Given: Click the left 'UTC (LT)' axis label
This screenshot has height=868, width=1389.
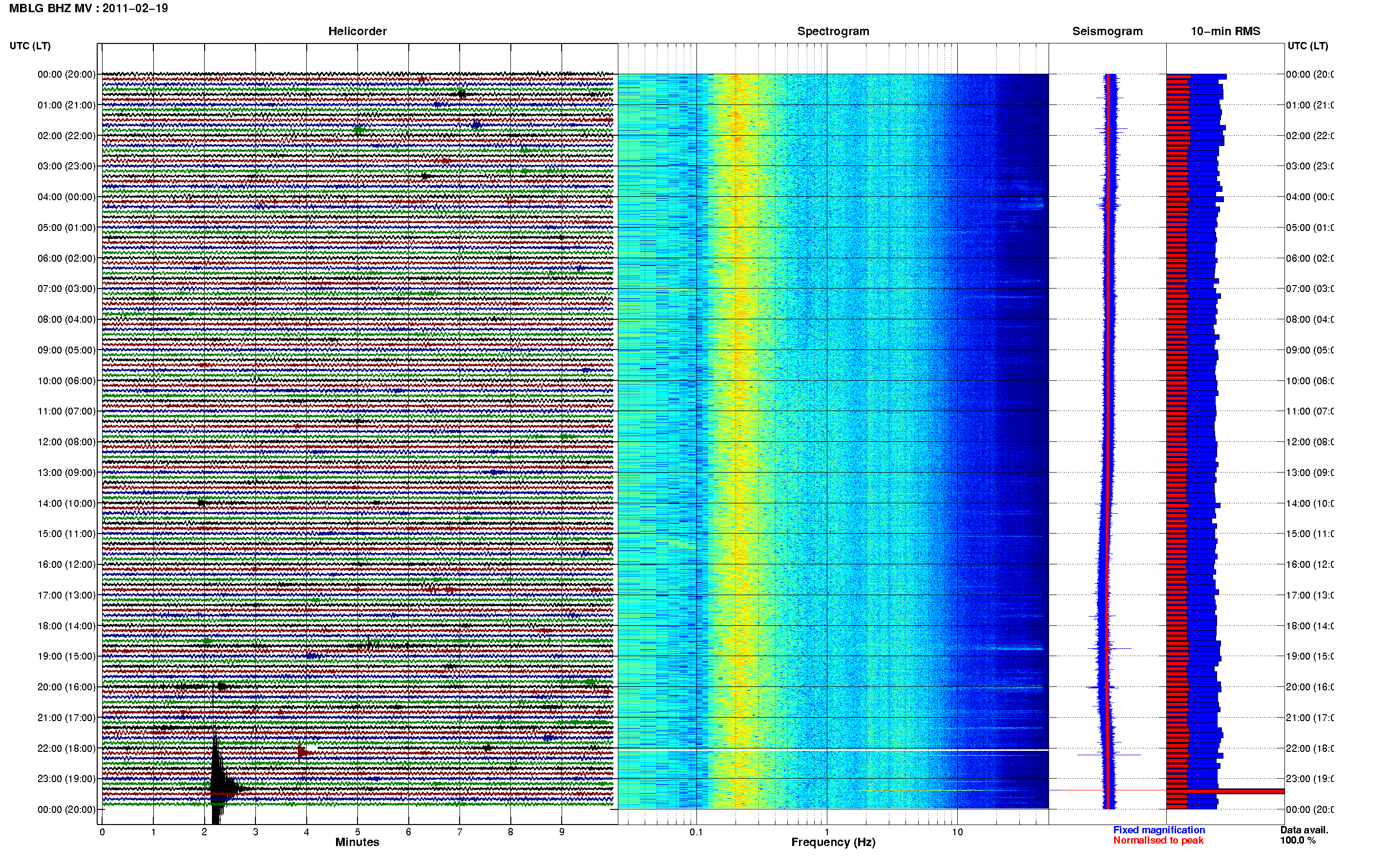Looking at the screenshot, I should 30,46.
